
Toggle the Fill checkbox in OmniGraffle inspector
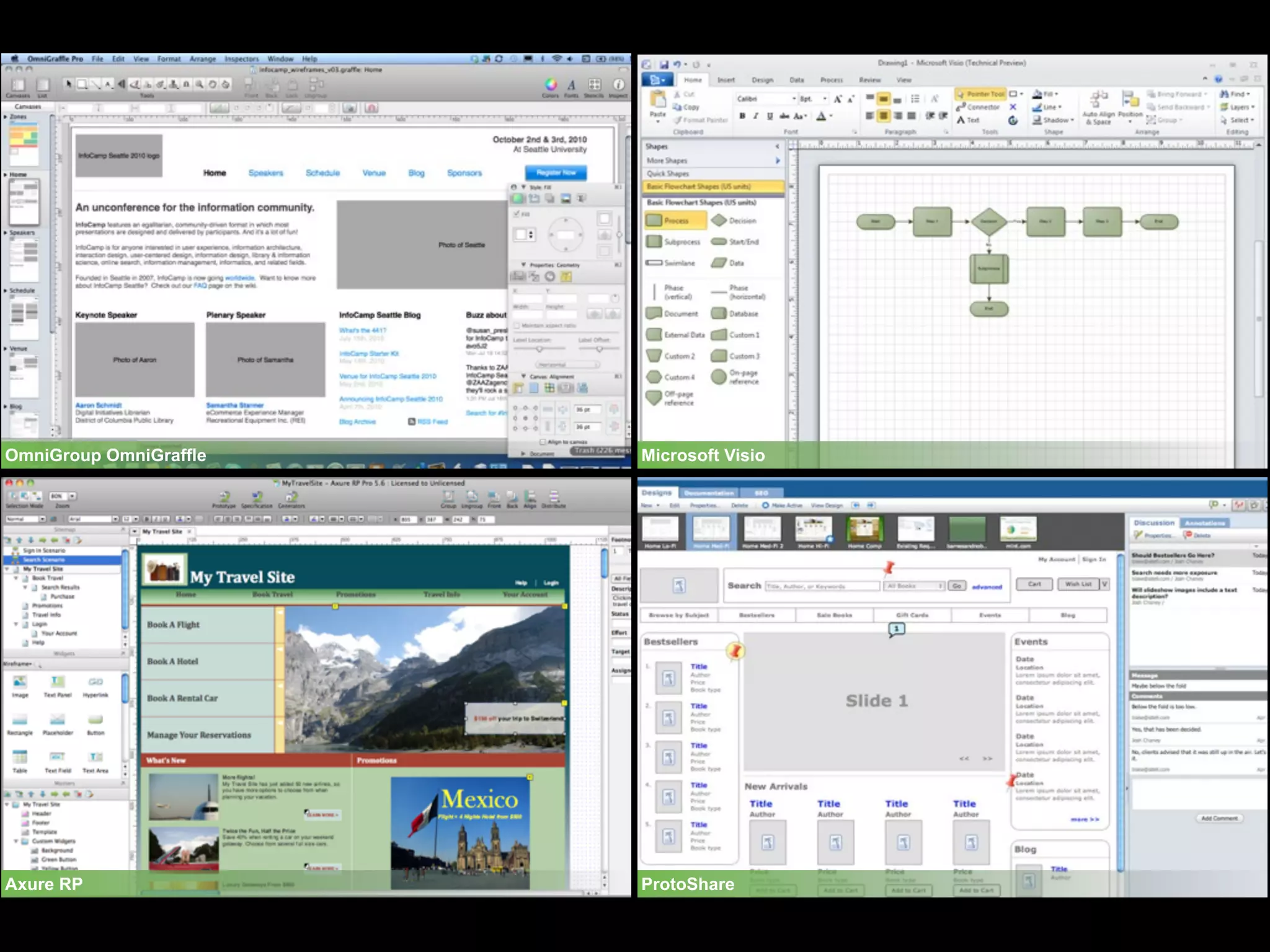click(x=516, y=214)
